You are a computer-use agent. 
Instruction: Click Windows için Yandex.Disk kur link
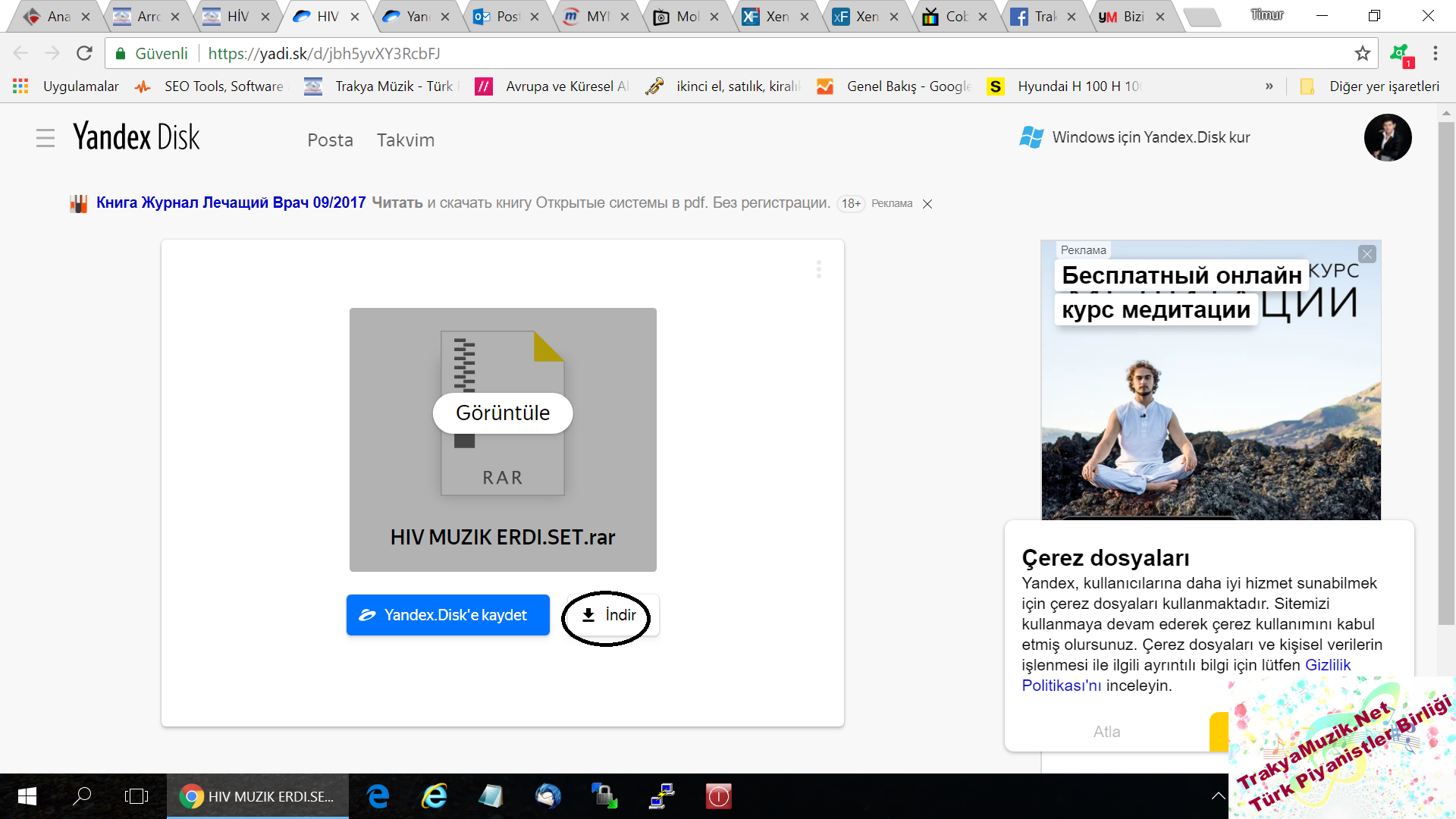click(1150, 137)
